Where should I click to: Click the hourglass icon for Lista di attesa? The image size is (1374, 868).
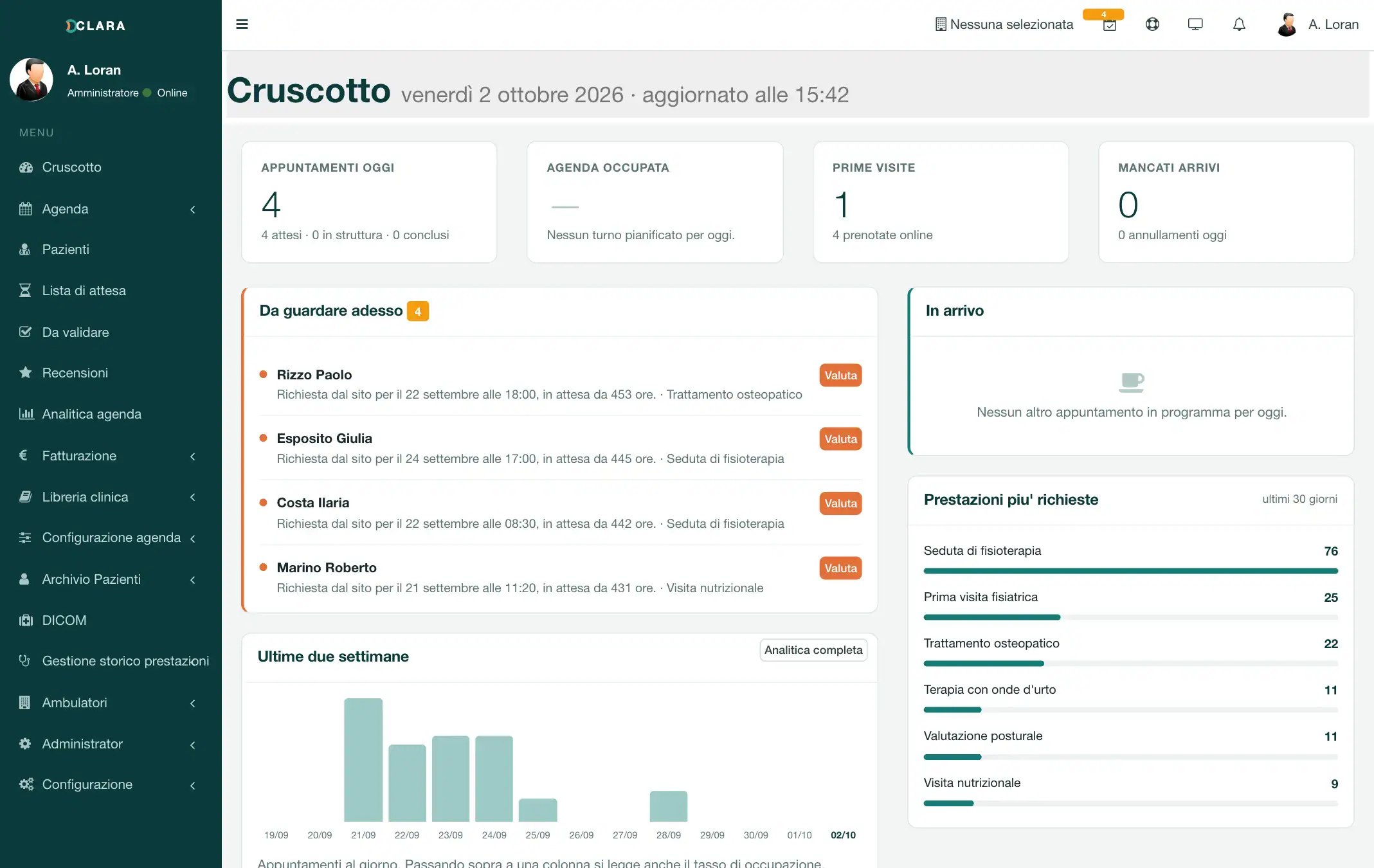click(x=25, y=291)
